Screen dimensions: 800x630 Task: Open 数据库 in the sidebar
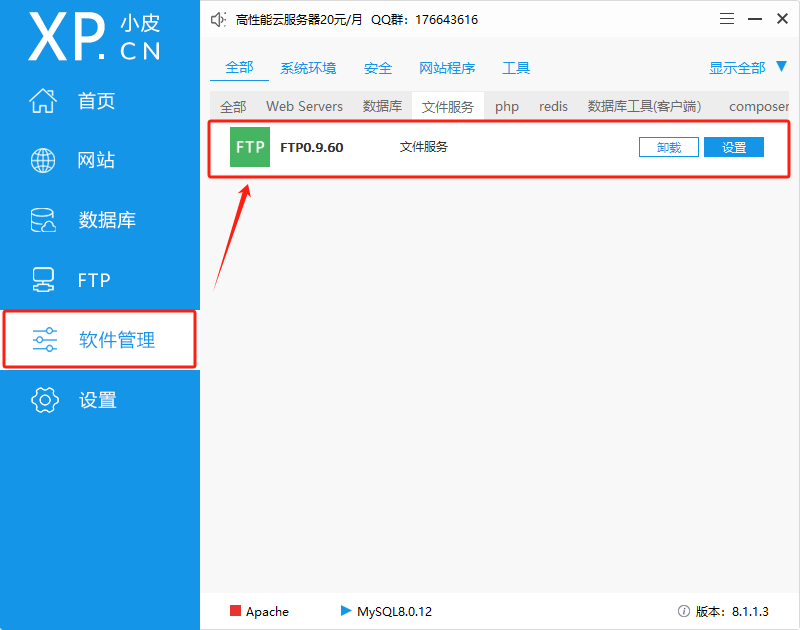point(107,220)
